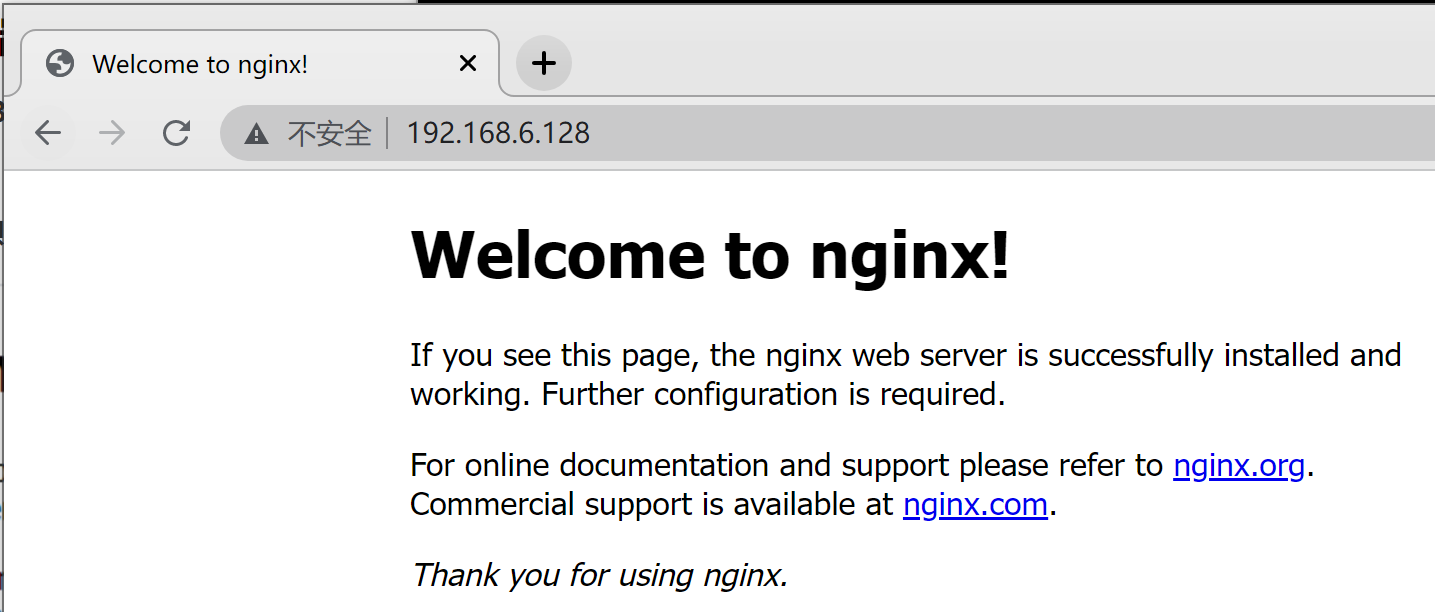
Task: Click the 不安全 security label
Action: tap(329, 133)
